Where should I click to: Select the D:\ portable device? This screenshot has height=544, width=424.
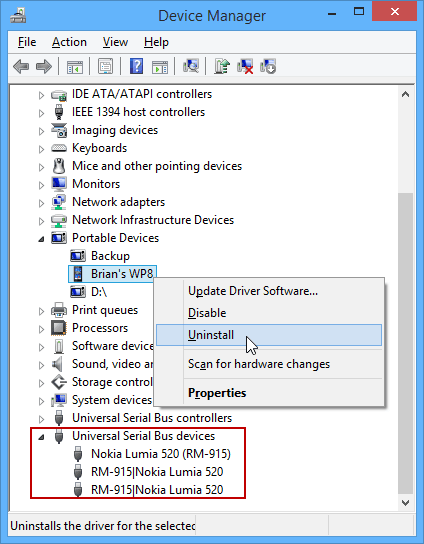click(x=99, y=292)
